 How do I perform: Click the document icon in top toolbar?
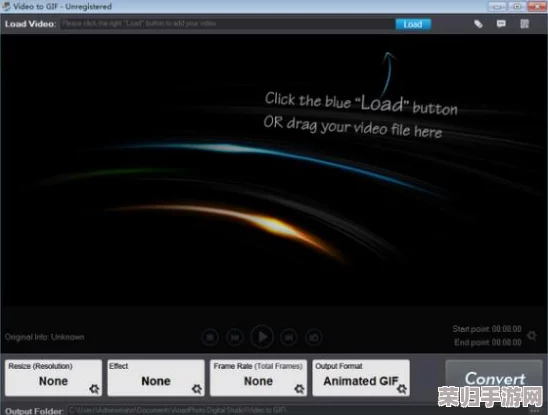[524, 24]
